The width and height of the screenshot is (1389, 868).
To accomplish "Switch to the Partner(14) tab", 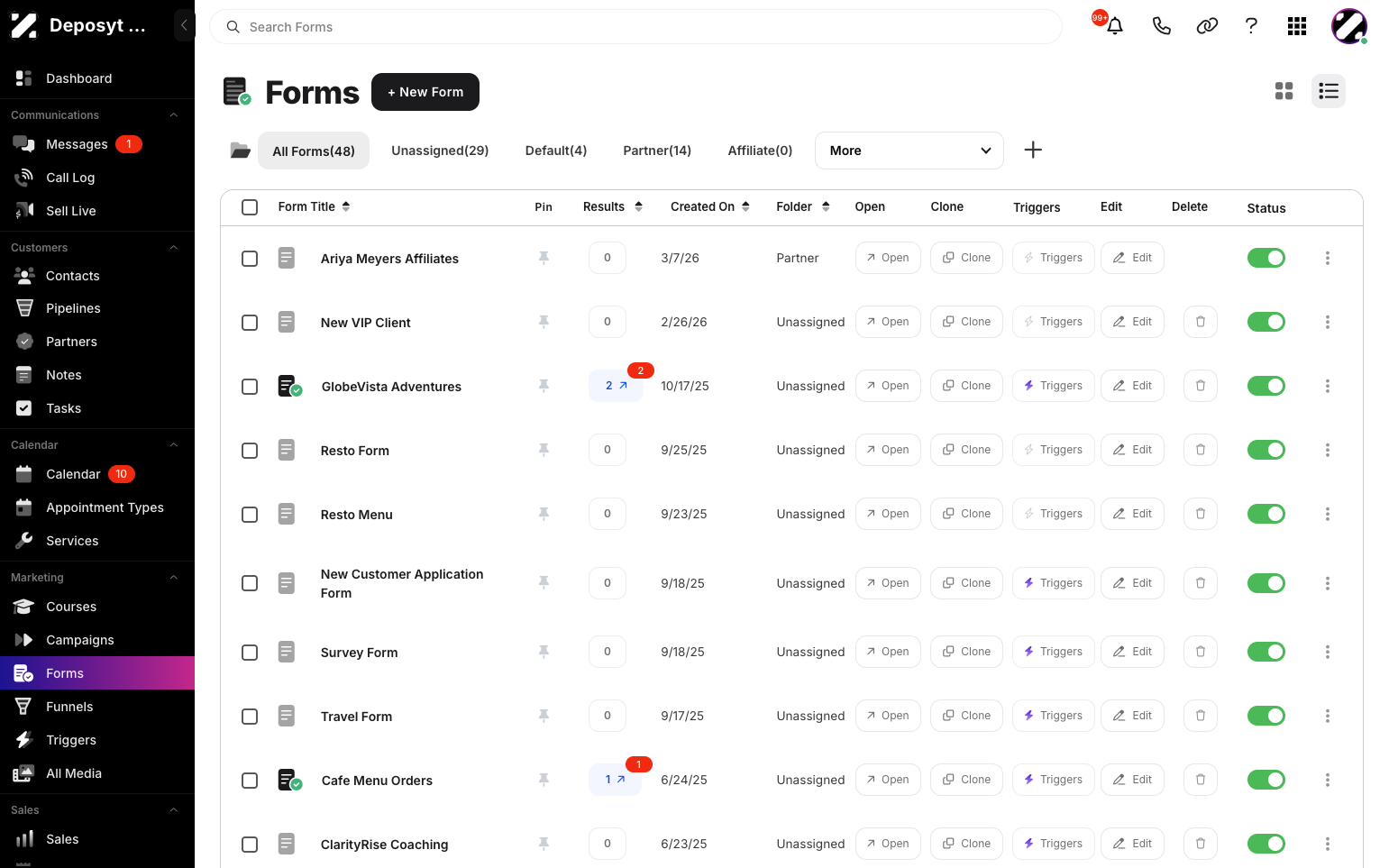I will pyautogui.click(x=657, y=151).
